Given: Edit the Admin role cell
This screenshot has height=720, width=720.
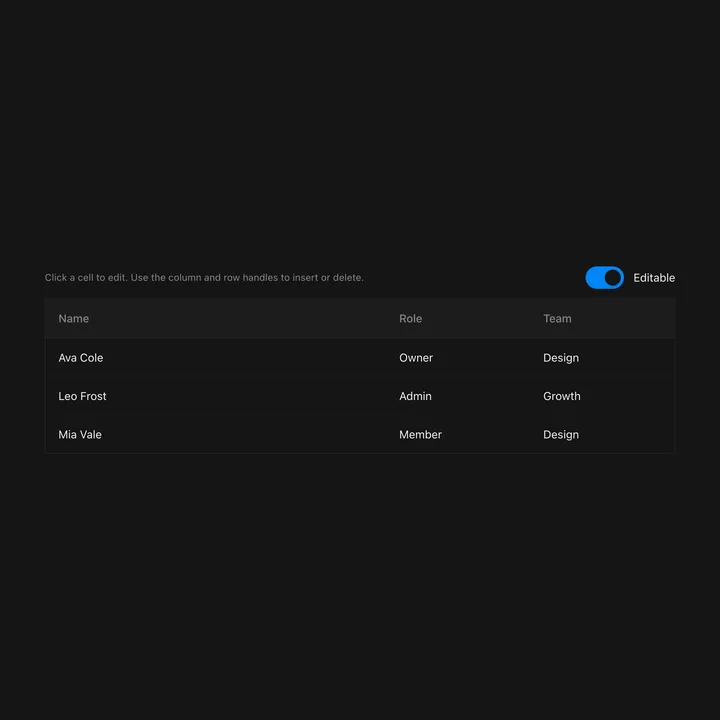Looking at the screenshot, I should coord(457,396).
